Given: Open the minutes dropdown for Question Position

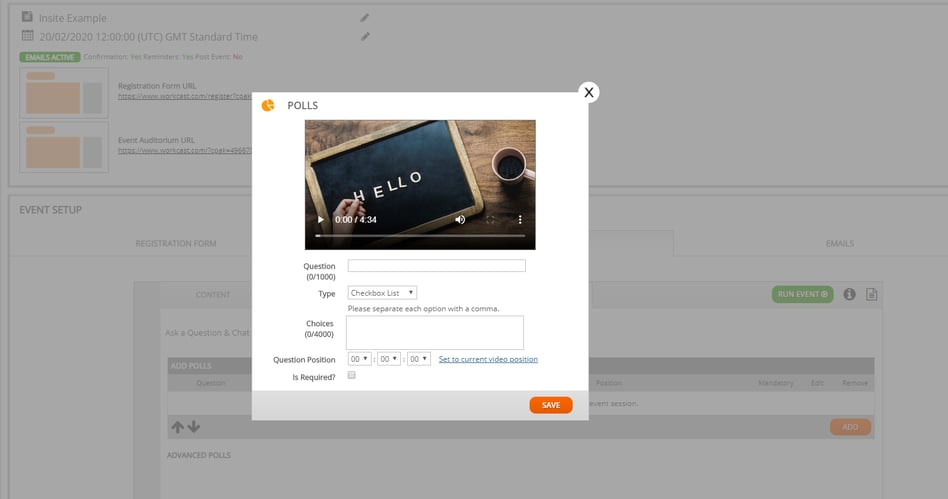Looking at the screenshot, I should pos(389,359).
